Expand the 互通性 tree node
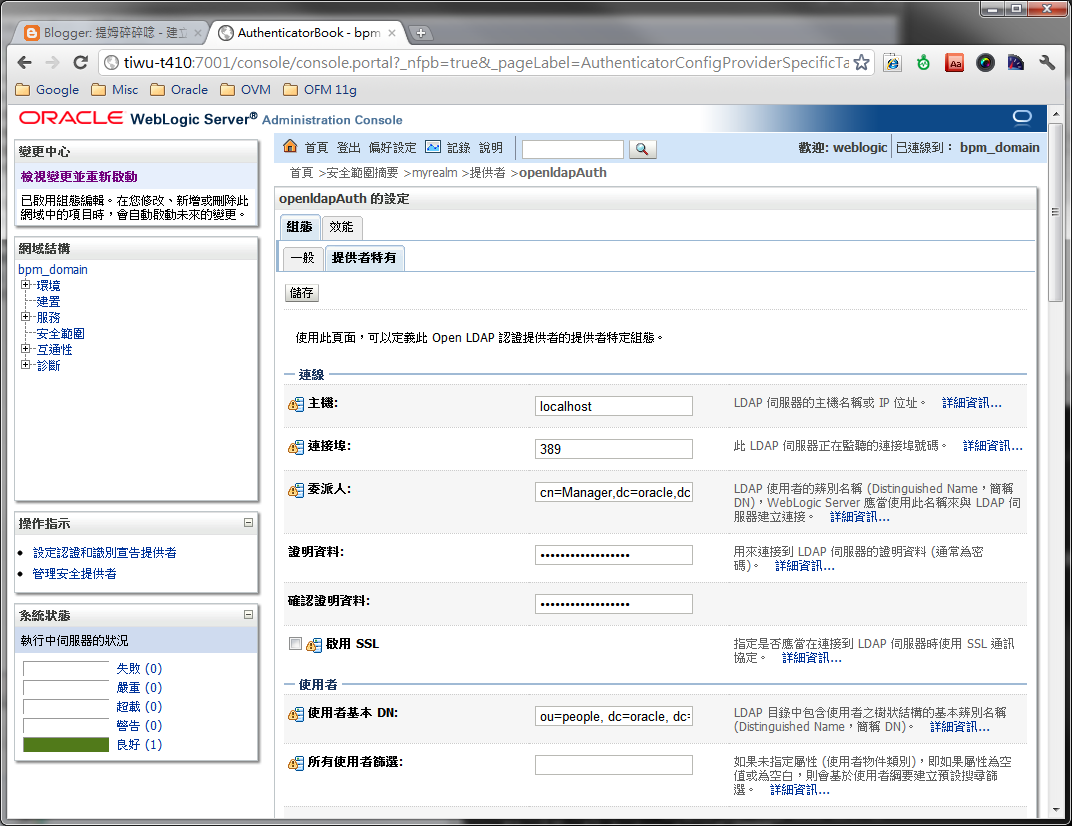 (x=25, y=349)
